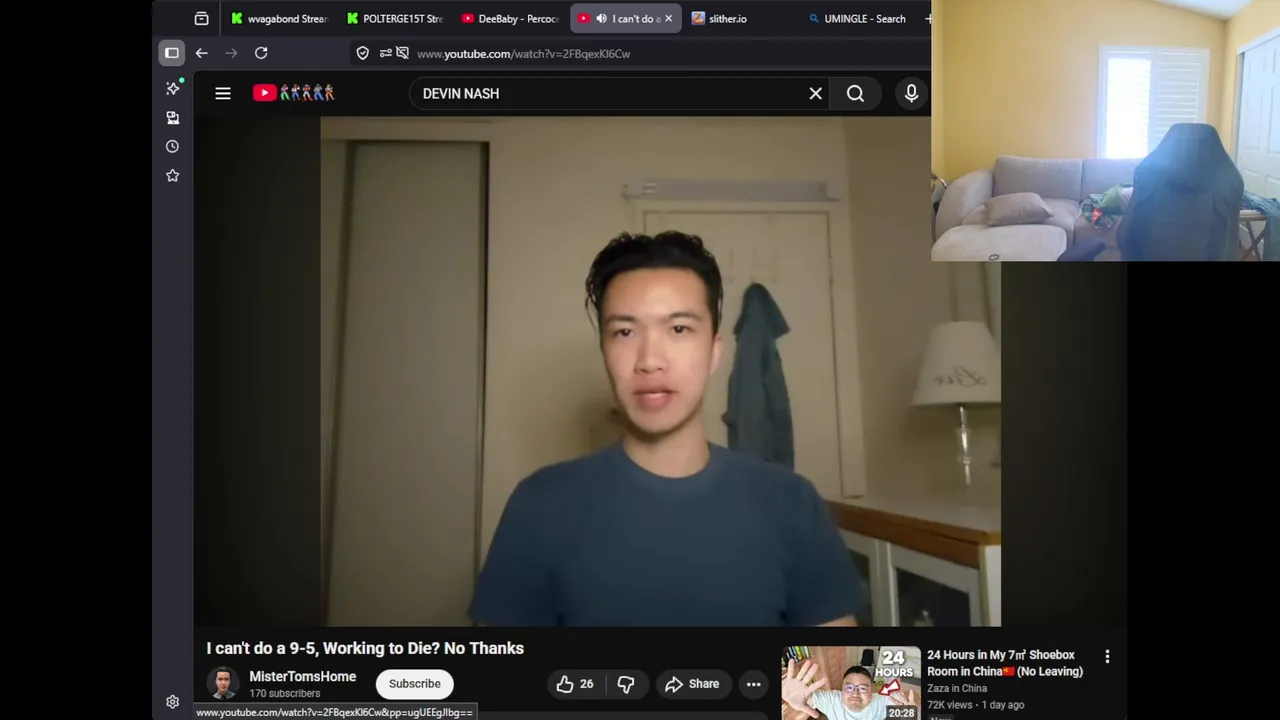Open the browser workspaces icon
Image resolution: width=1280 pixels, height=720 pixels.
pyautogui.click(x=201, y=18)
